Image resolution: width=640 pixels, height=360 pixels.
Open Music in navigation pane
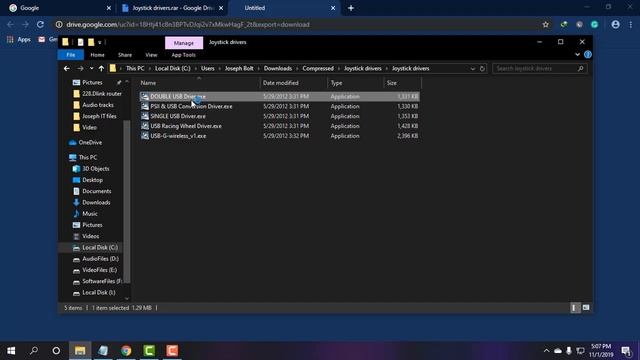click(x=90, y=213)
